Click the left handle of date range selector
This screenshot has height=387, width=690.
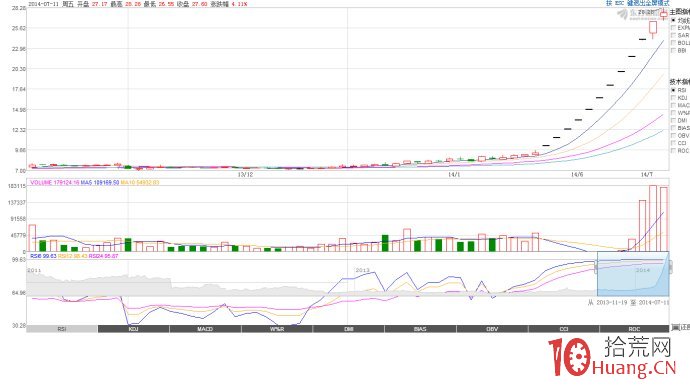597,266
